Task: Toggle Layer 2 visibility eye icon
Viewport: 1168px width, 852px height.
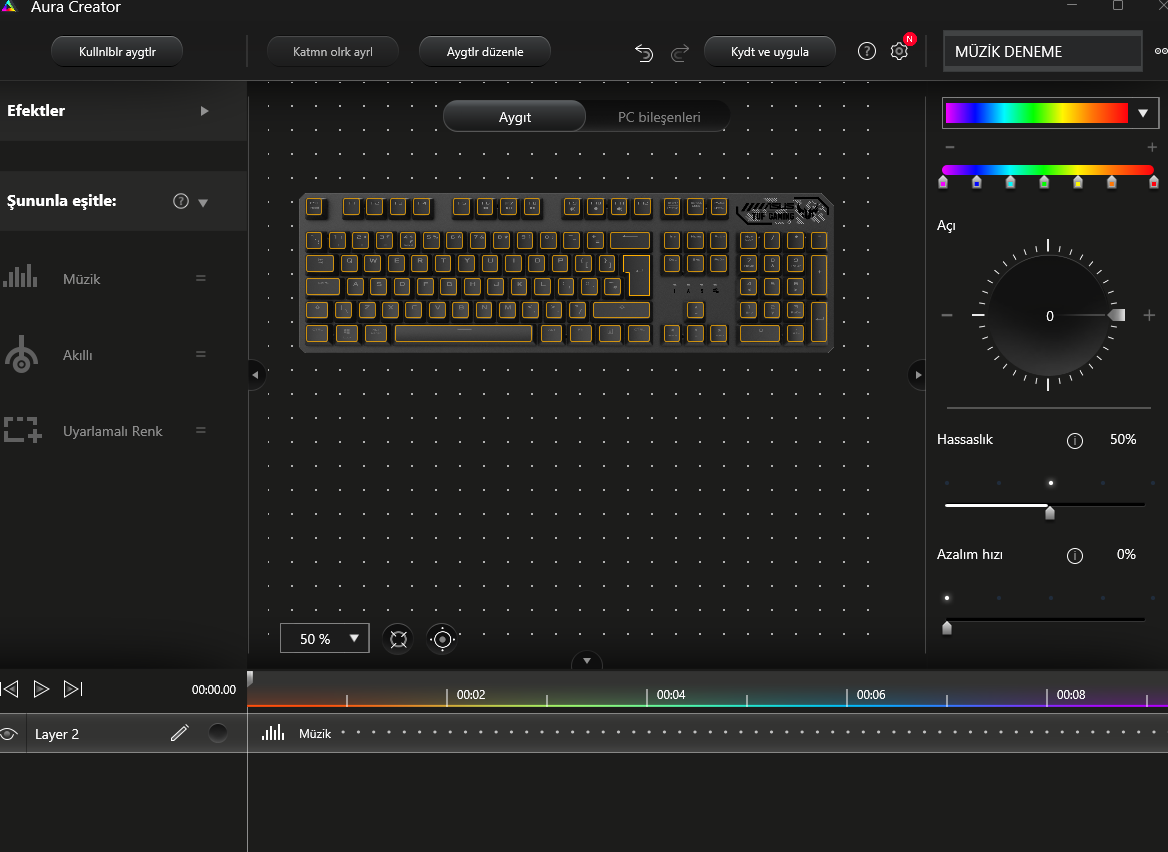Action: pos(9,734)
